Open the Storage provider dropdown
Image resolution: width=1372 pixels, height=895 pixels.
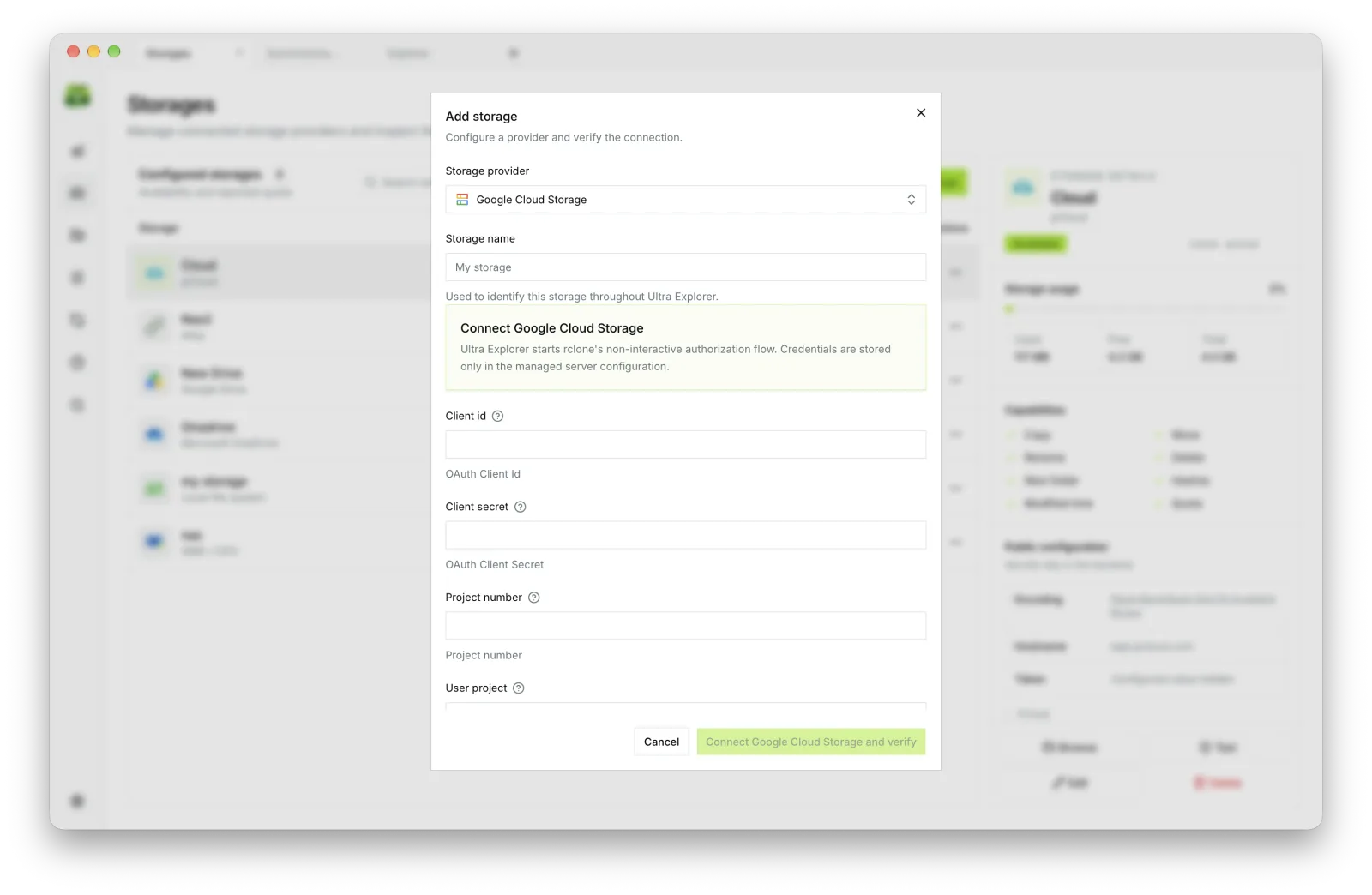685,200
